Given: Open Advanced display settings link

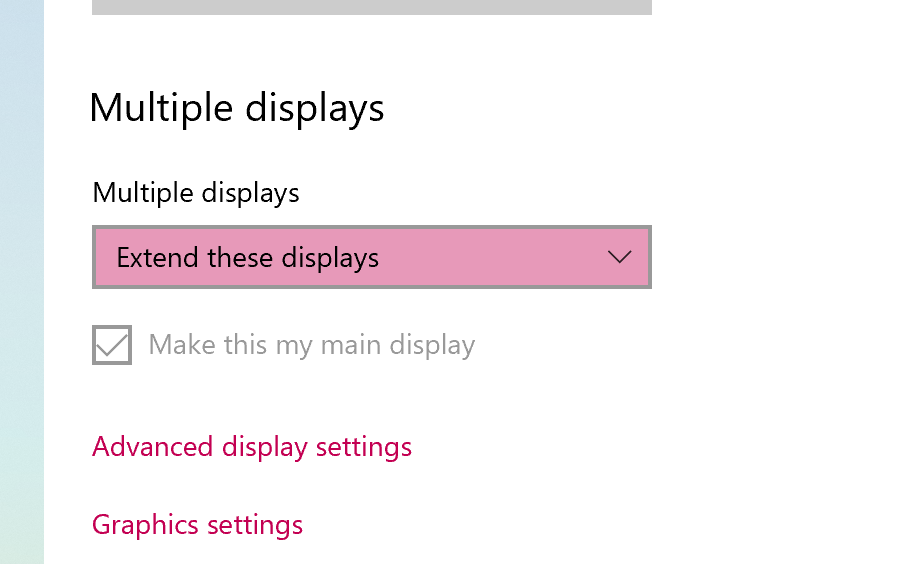Looking at the screenshot, I should click(252, 447).
